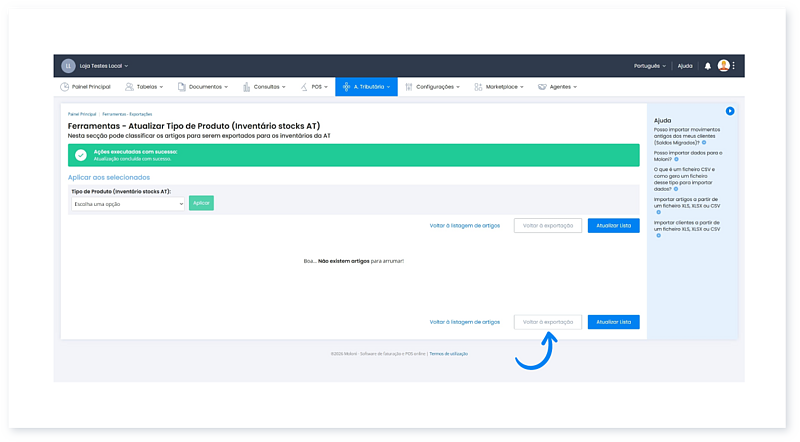Open the A. Tributária menu tab
This screenshot has width=800, height=442.
366,87
